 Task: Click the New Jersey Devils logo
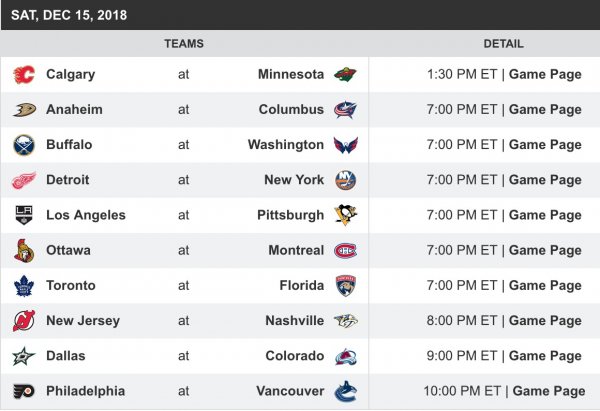(24, 321)
